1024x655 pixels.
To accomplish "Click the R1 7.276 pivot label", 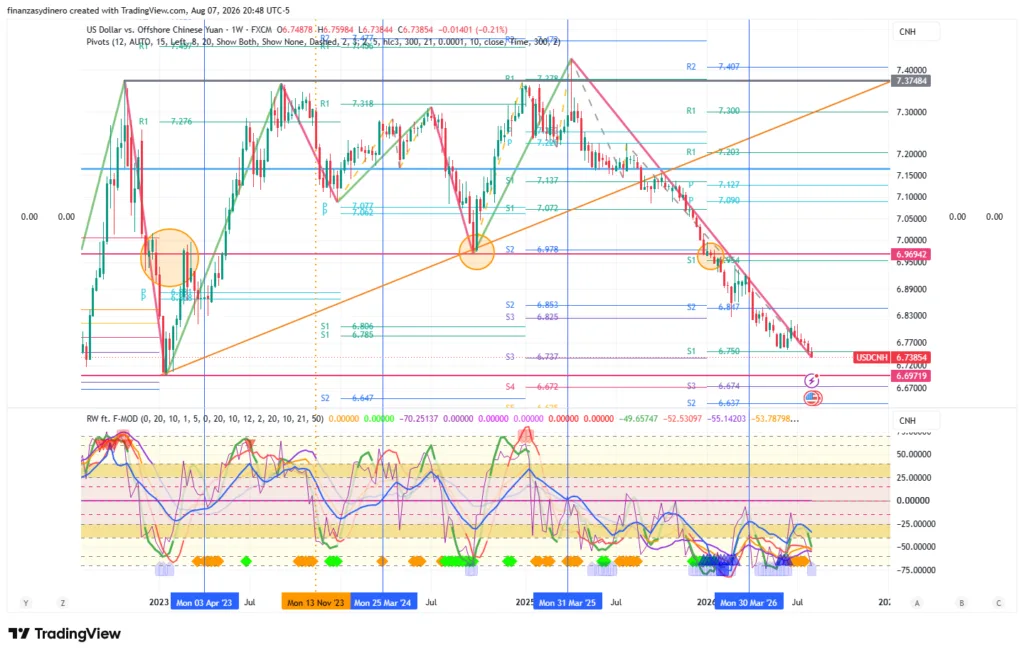I will tap(165, 121).
